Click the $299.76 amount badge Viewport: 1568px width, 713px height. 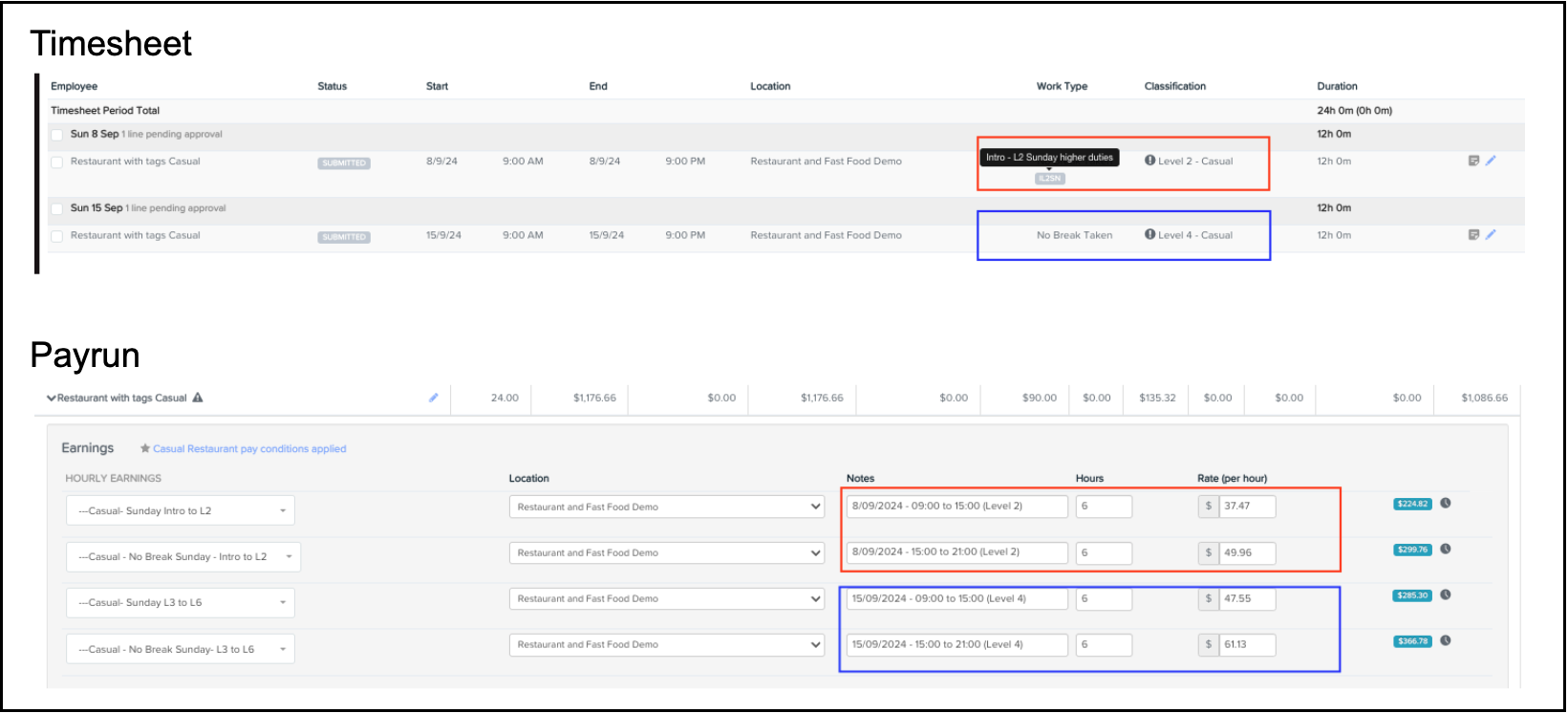point(1412,550)
